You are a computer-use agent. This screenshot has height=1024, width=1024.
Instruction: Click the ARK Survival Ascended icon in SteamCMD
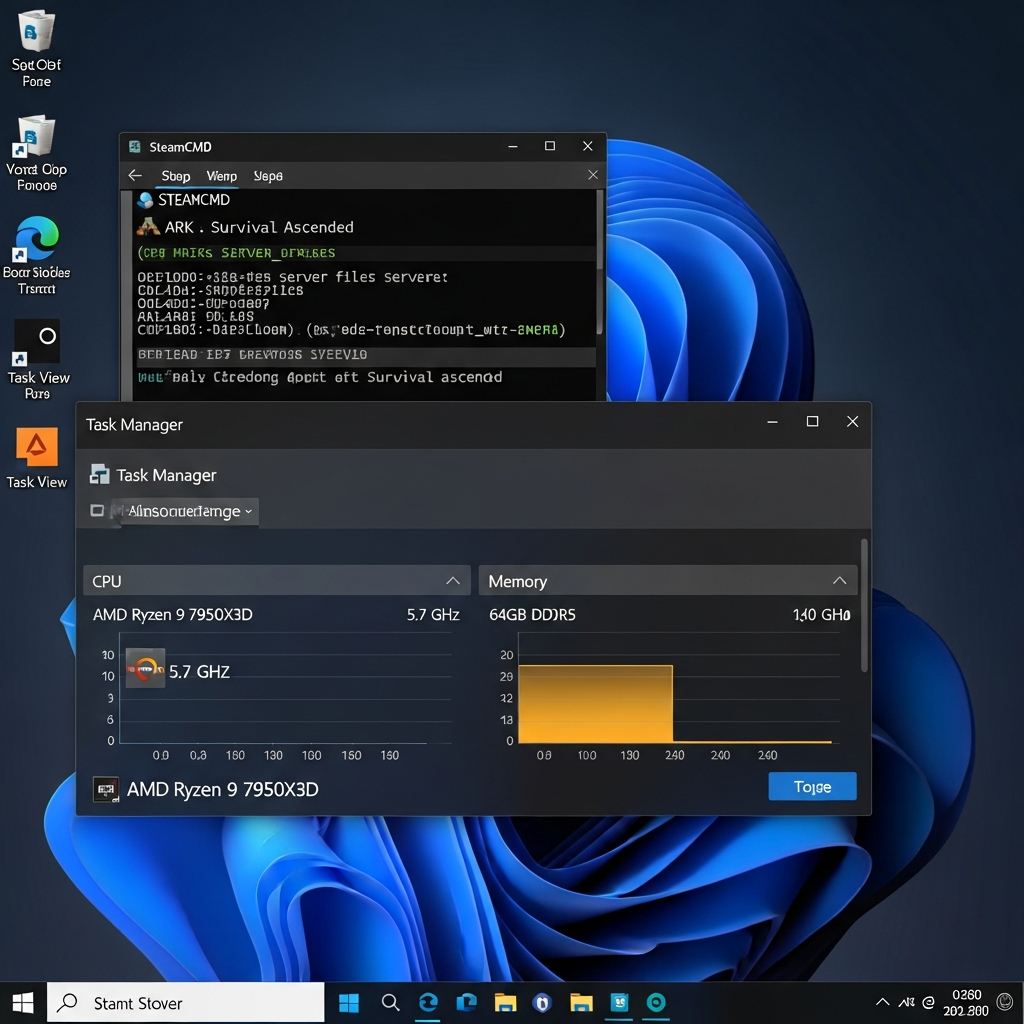(x=148, y=227)
